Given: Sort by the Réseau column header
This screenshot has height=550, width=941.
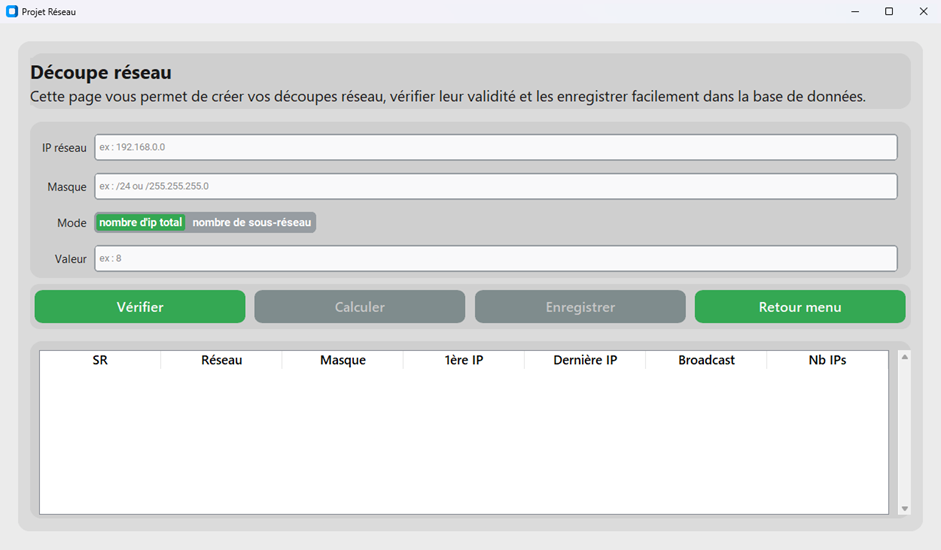Looking at the screenshot, I should click(221, 360).
